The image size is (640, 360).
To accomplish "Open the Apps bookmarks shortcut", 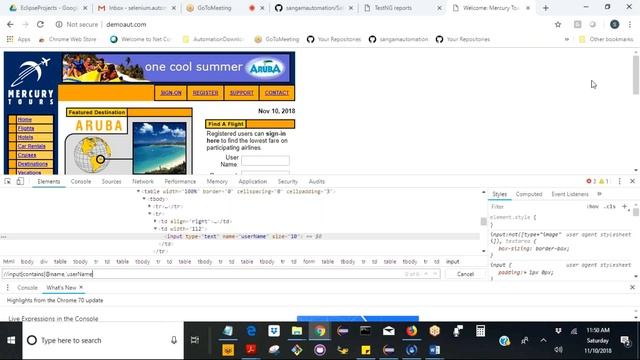I will click(x=18, y=39).
